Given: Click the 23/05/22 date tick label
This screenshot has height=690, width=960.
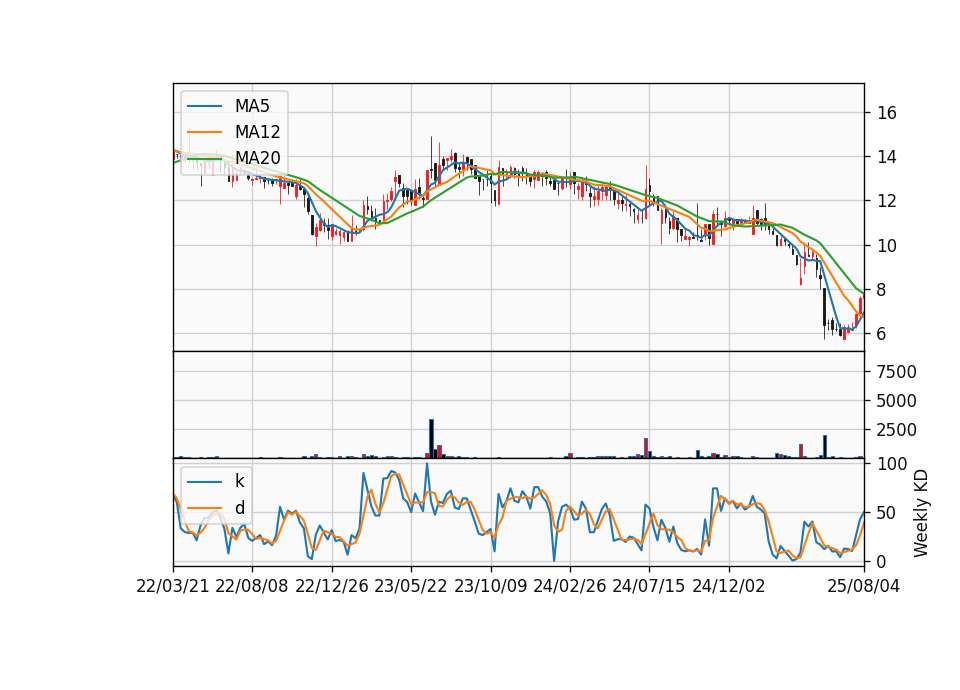Looking at the screenshot, I should [x=411, y=586].
